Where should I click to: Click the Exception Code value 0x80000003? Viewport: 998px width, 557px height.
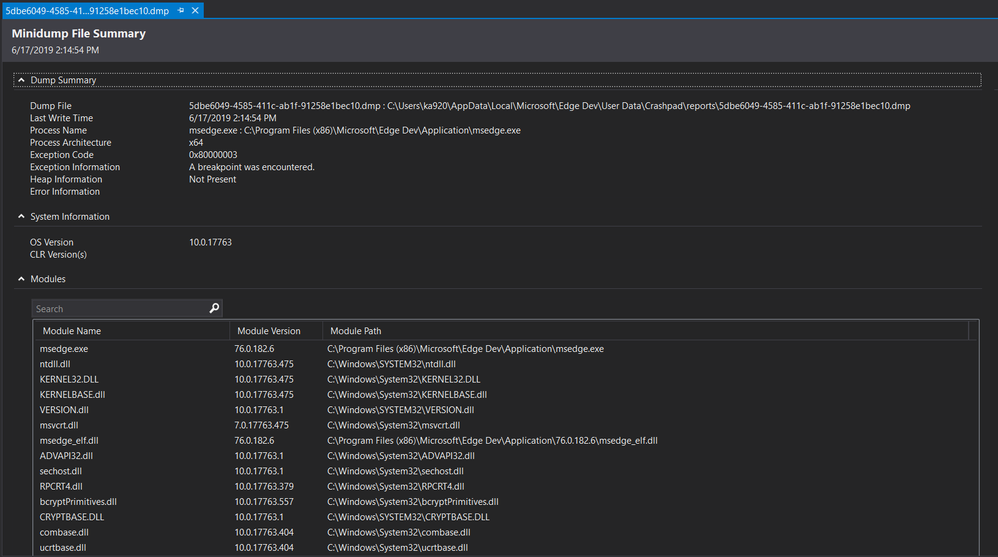pos(213,155)
